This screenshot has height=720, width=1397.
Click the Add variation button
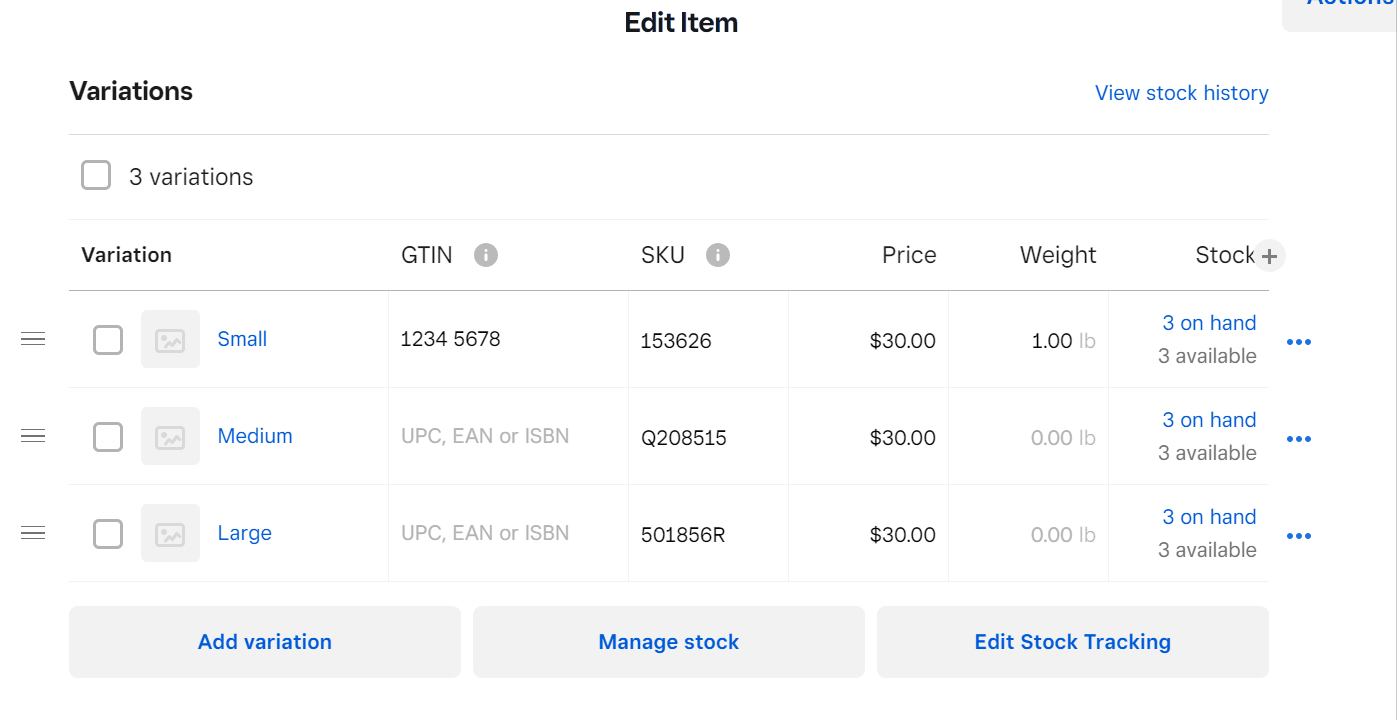(x=265, y=642)
